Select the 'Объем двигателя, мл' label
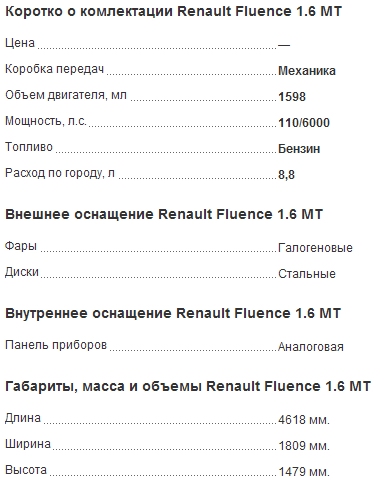The image size is (386, 485). (x=66, y=95)
